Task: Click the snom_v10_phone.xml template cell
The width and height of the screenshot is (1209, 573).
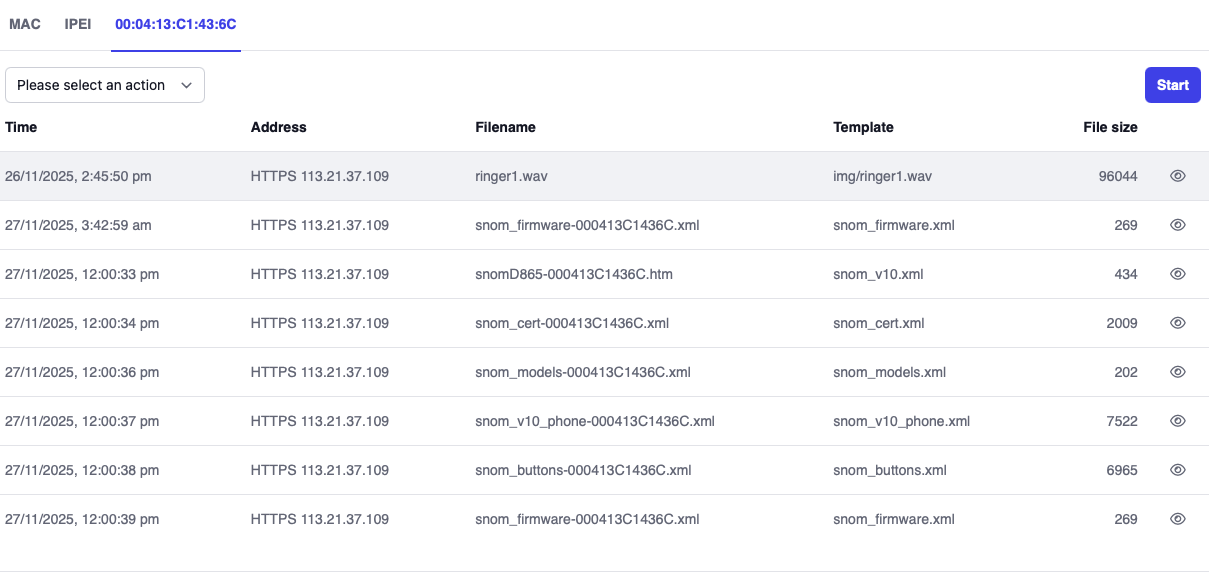Action: coord(901,421)
